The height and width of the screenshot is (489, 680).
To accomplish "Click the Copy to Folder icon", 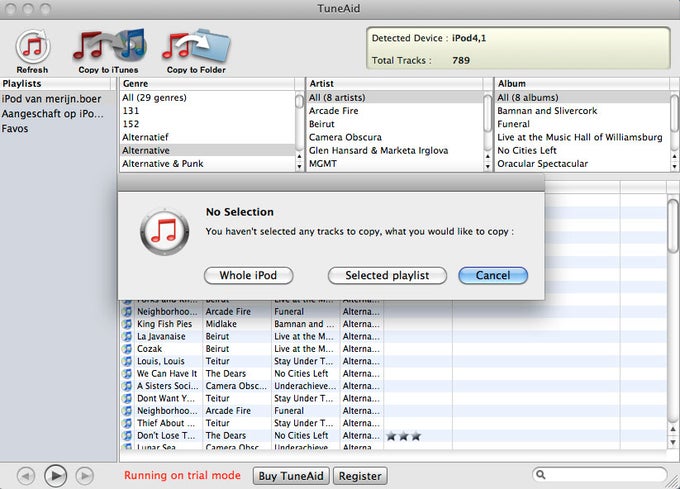I will click(x=196, y=46).
